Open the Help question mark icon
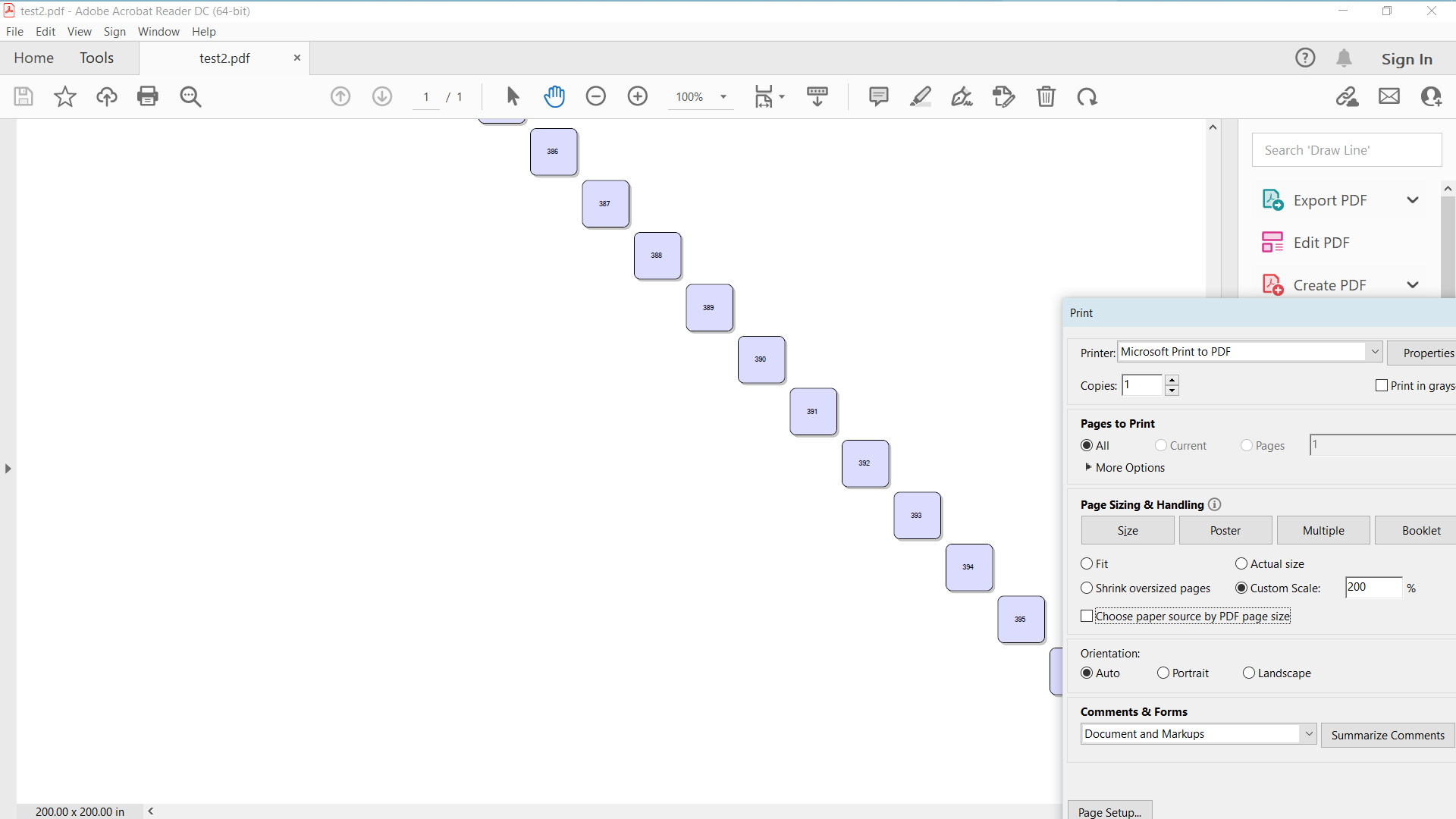Screen dimensions: 1456x819 [x=1305, y=58]
